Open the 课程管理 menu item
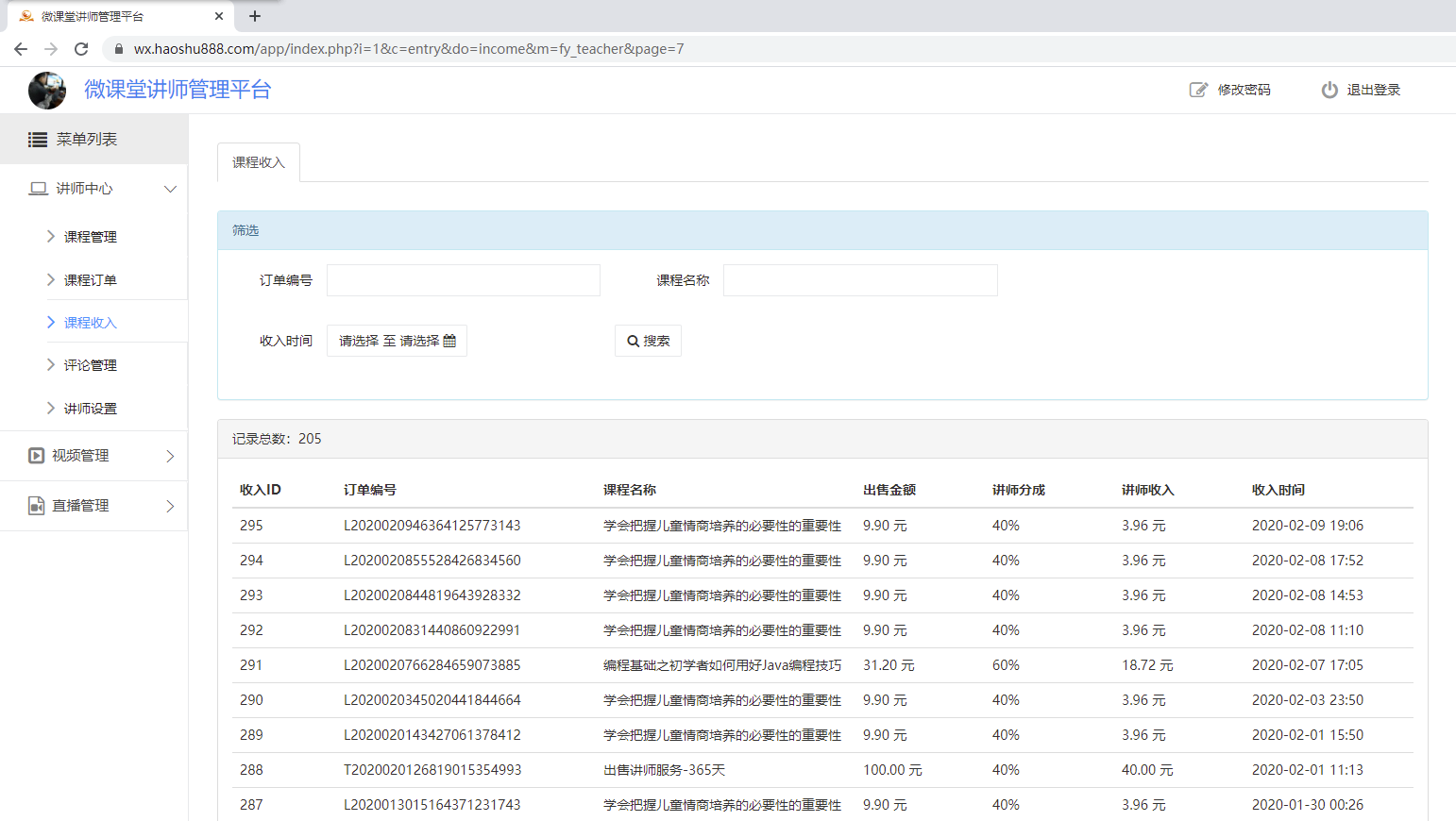The height and width of the screenshot is (821, 1456). pos(91,237)
